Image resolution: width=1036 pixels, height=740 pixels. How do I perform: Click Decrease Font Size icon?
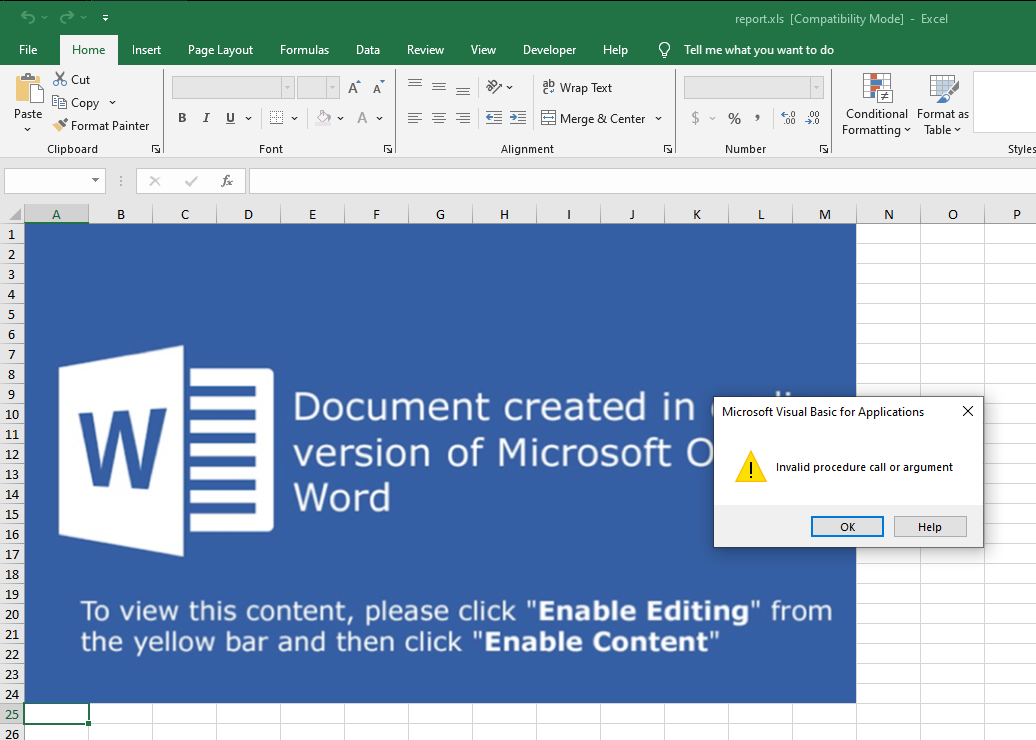click(378, 87)
